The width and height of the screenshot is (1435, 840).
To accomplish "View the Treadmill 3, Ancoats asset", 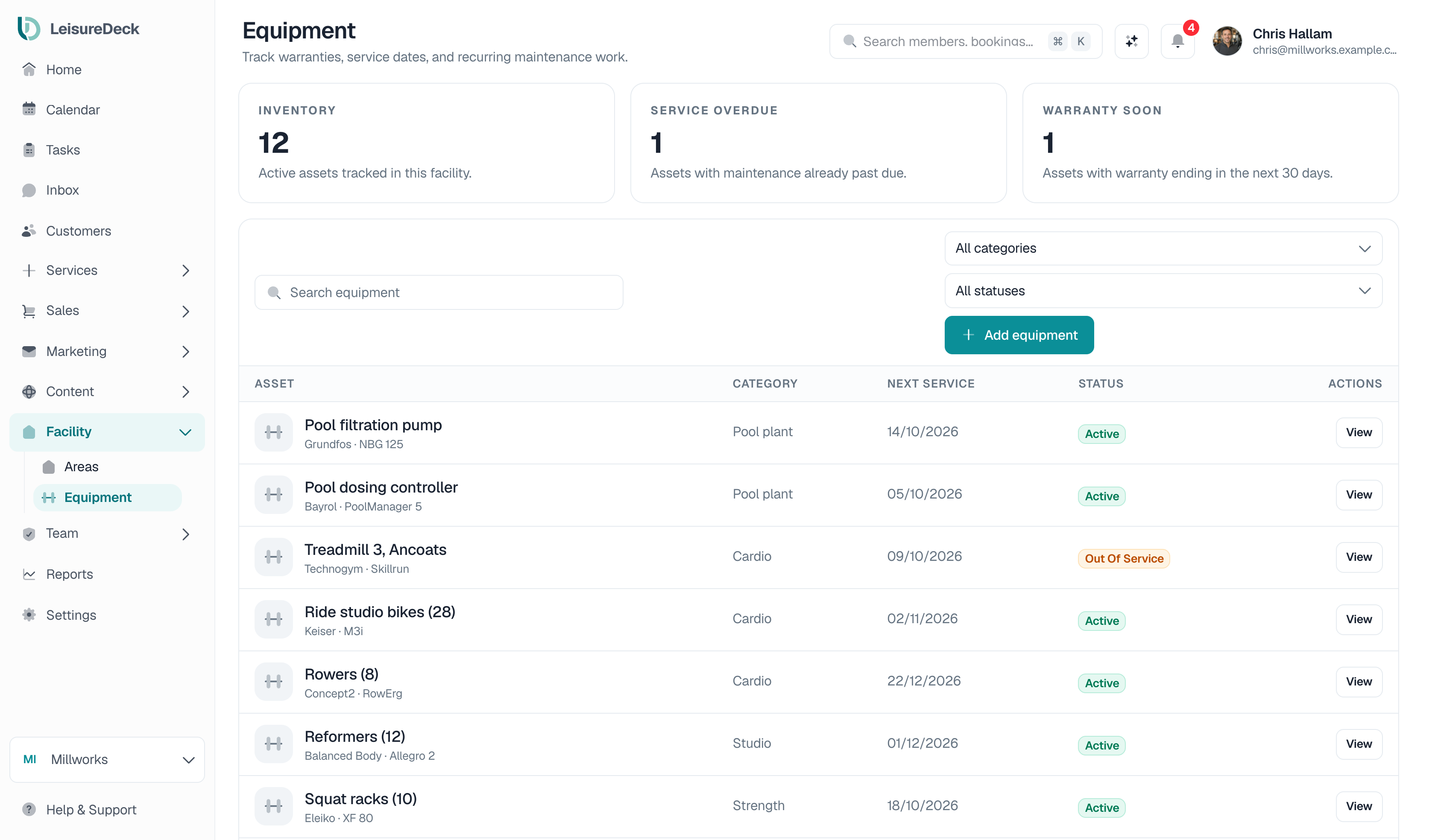I will [x=1359, y=557].
